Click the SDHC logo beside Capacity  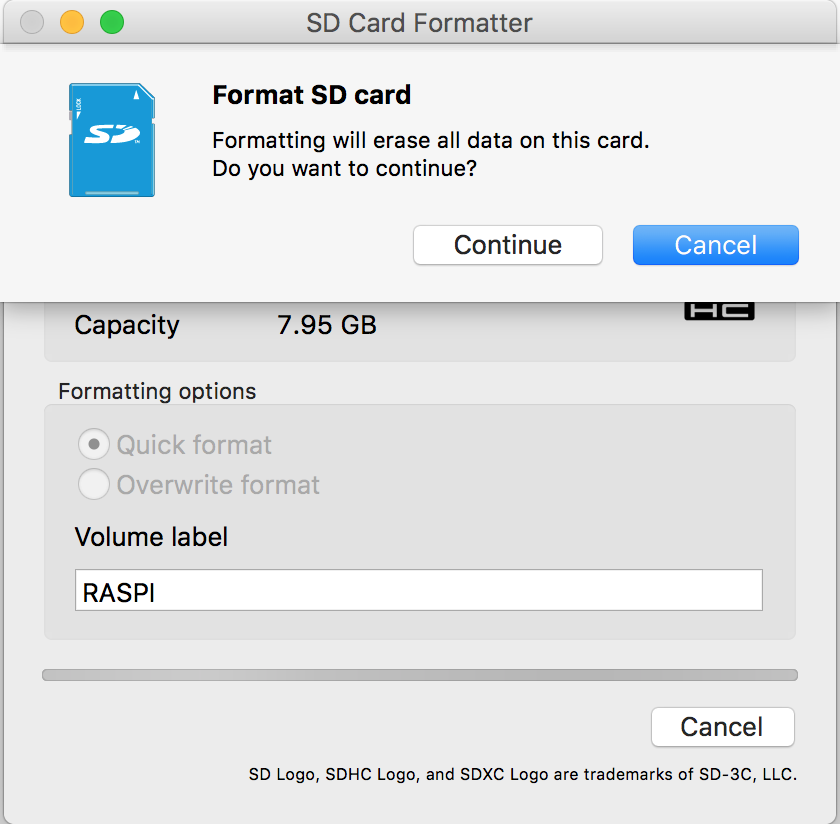[x=718, y=311]
